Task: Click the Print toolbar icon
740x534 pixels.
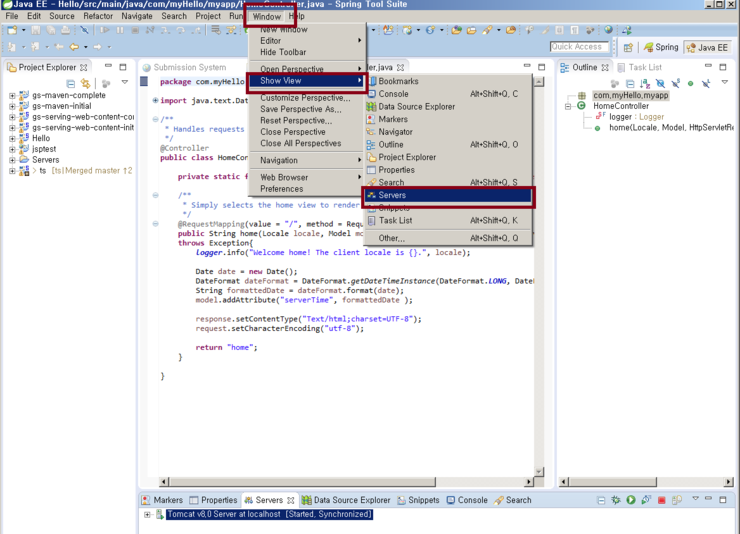Action: 66,30
